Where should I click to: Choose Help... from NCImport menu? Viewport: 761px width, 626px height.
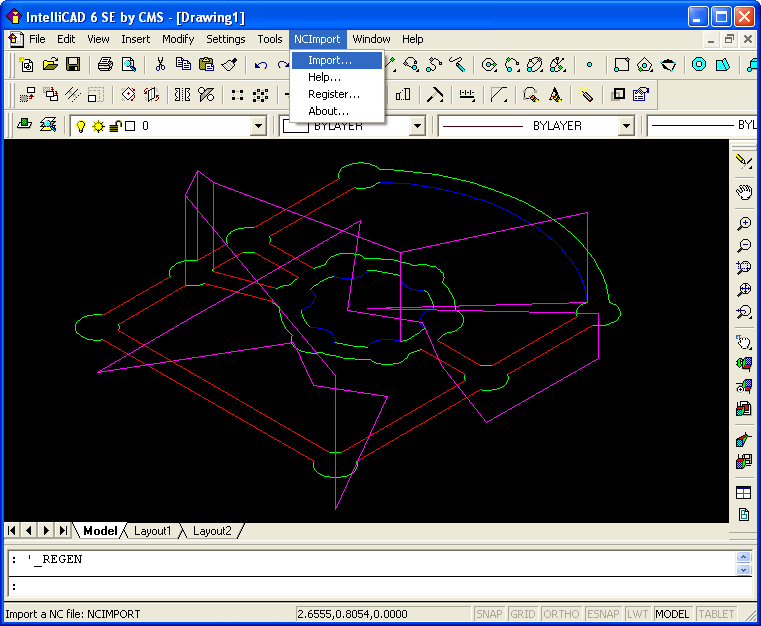coord(337,77)
